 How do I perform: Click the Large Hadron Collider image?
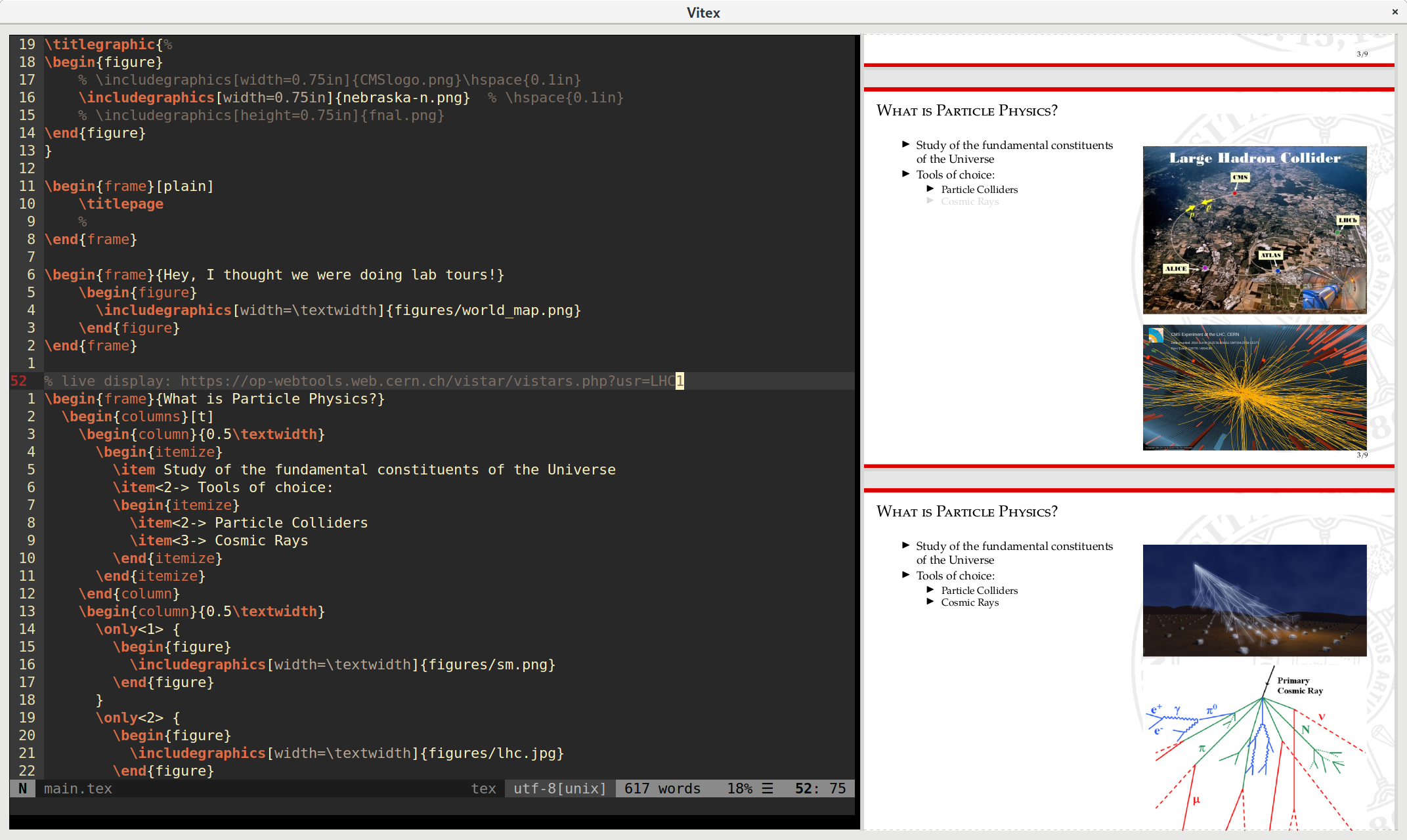coord(1254,230)
